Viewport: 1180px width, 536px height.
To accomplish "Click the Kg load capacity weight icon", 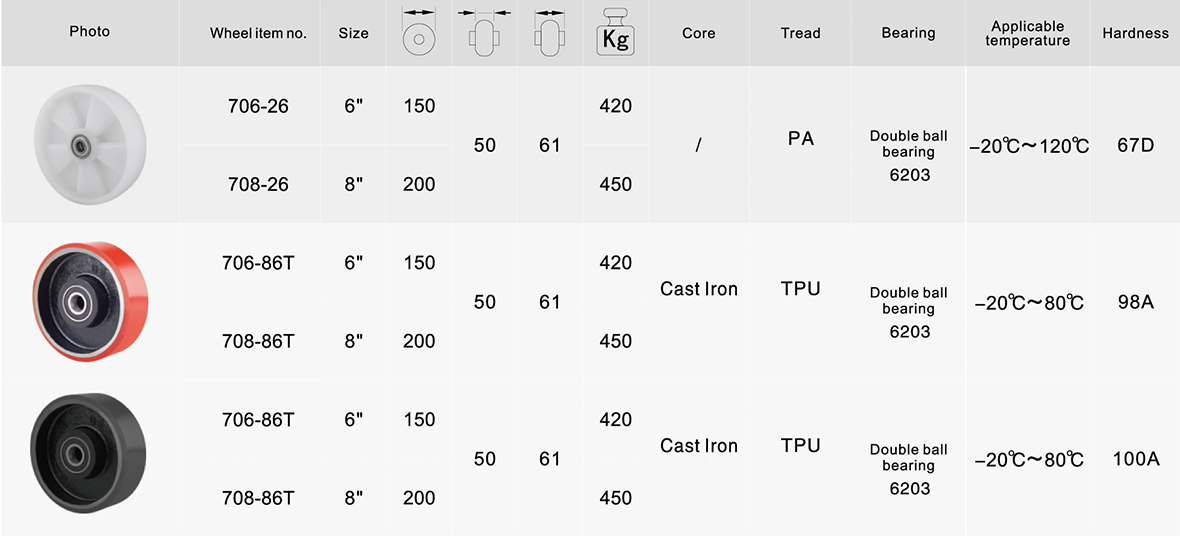I will pos(616,31).
